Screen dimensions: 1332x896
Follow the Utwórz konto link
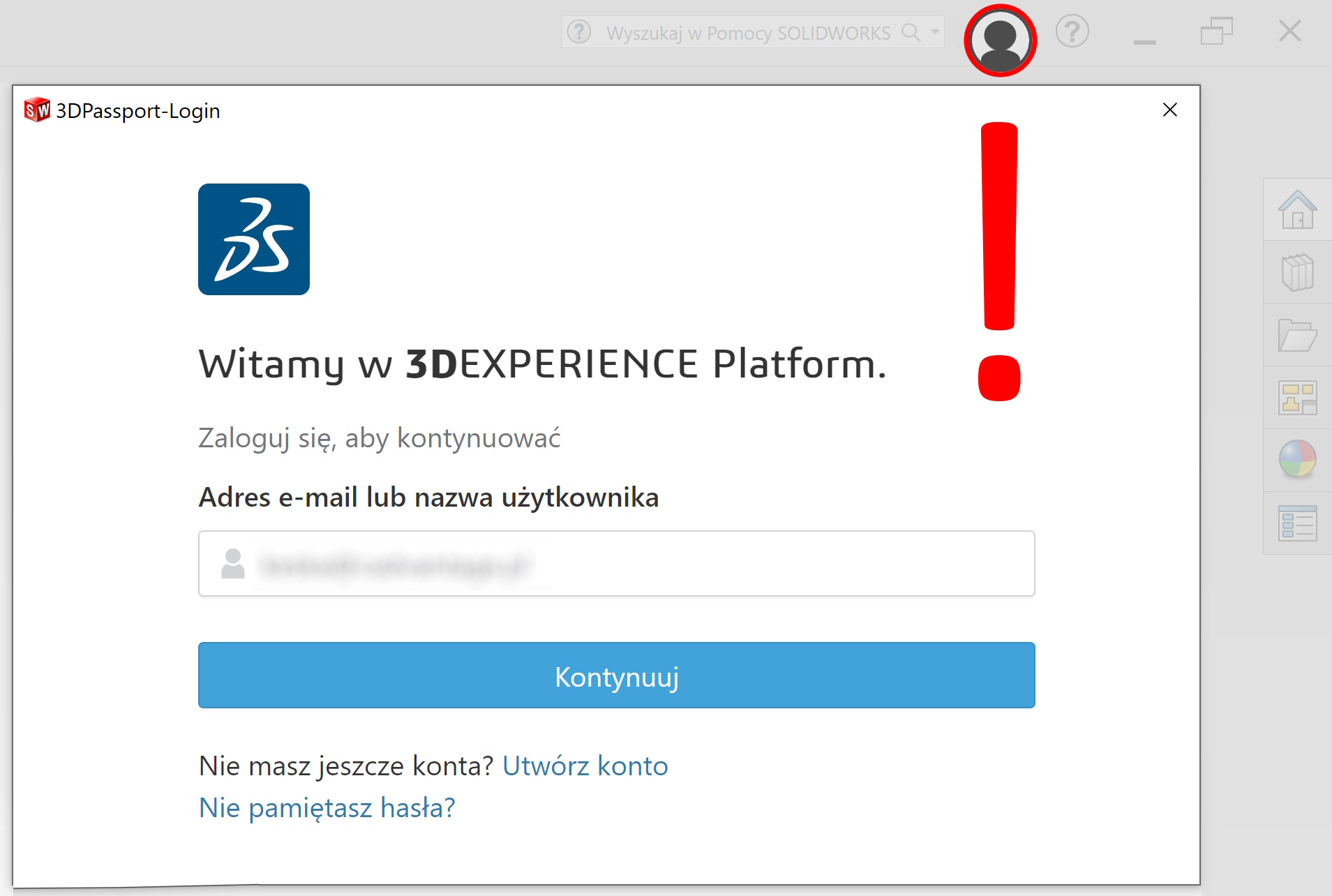pyautogui.click(x=585, y=766)
